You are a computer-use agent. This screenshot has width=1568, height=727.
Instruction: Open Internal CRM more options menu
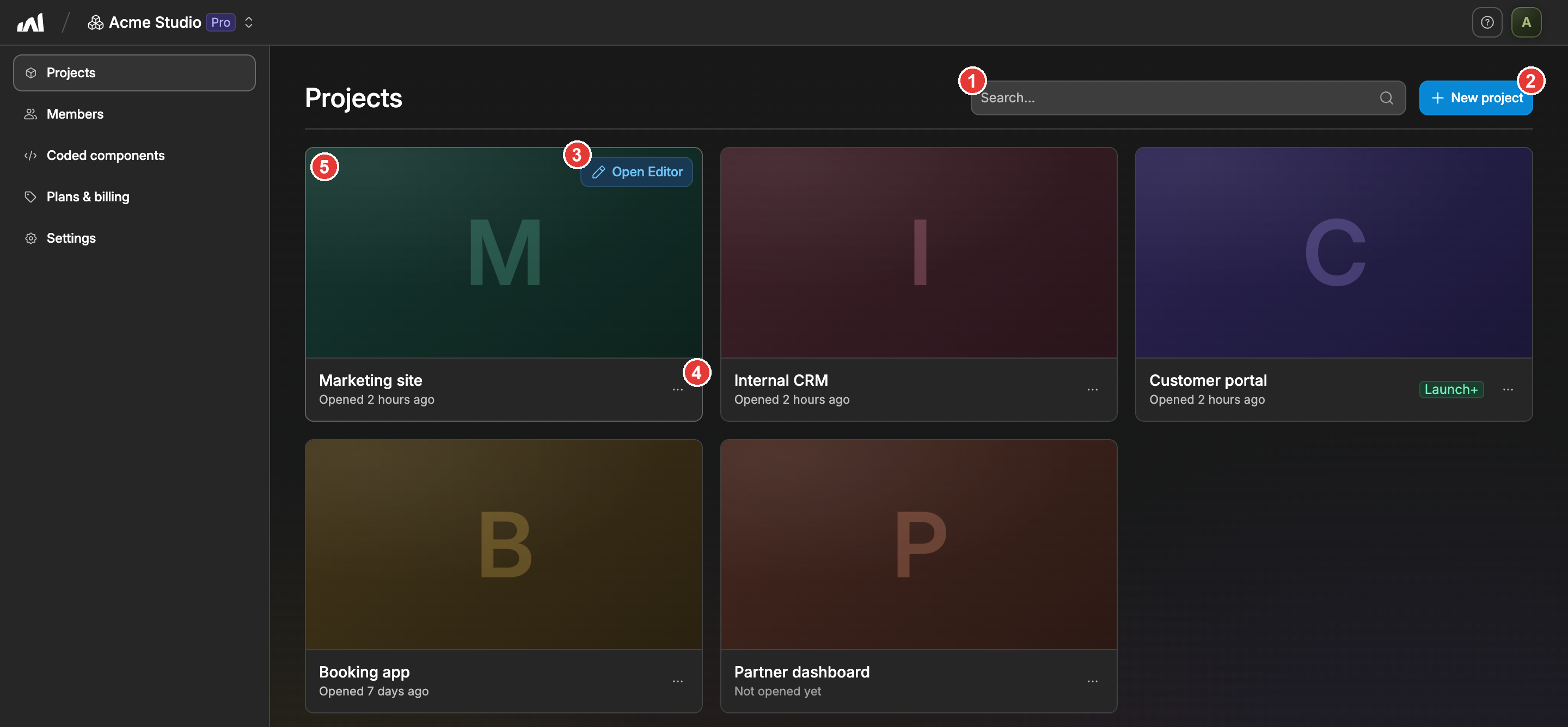1092,390
